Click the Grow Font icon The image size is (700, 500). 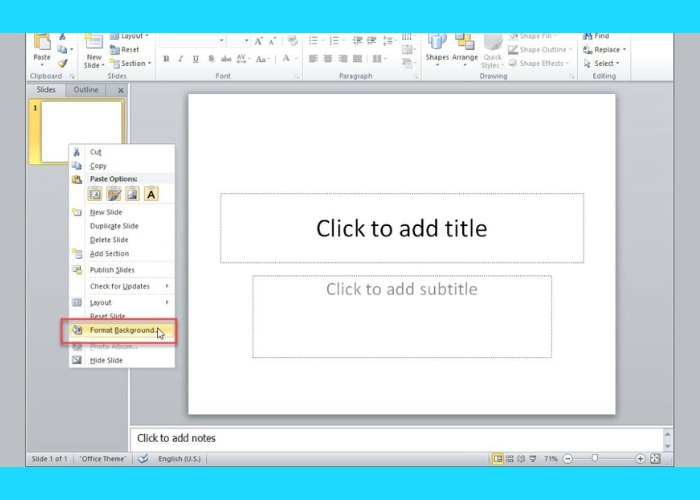[258, 42]
